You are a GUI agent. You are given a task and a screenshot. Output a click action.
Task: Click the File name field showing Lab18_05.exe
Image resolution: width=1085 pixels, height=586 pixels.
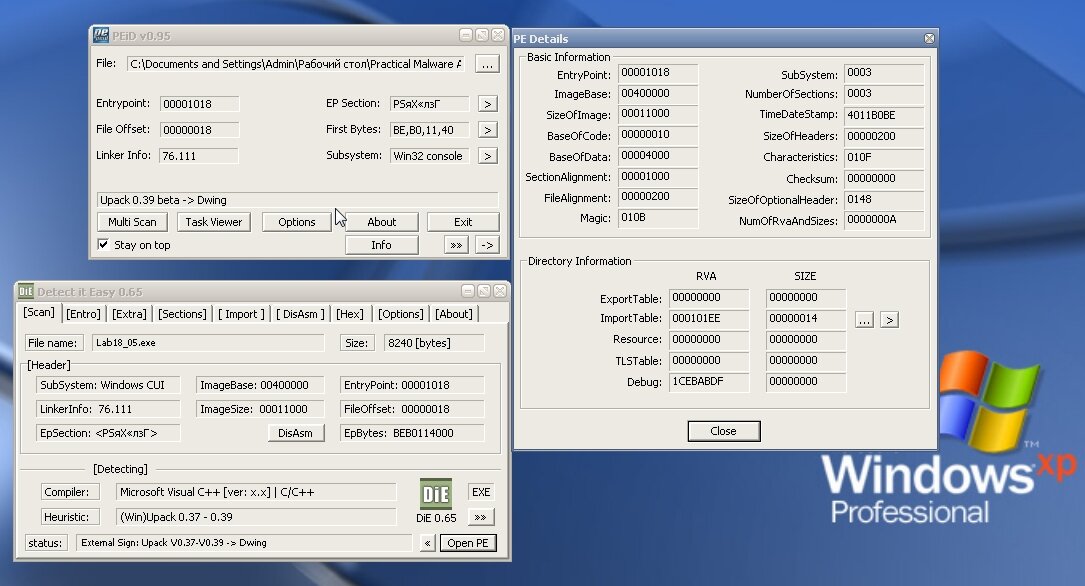coord(207,342)
